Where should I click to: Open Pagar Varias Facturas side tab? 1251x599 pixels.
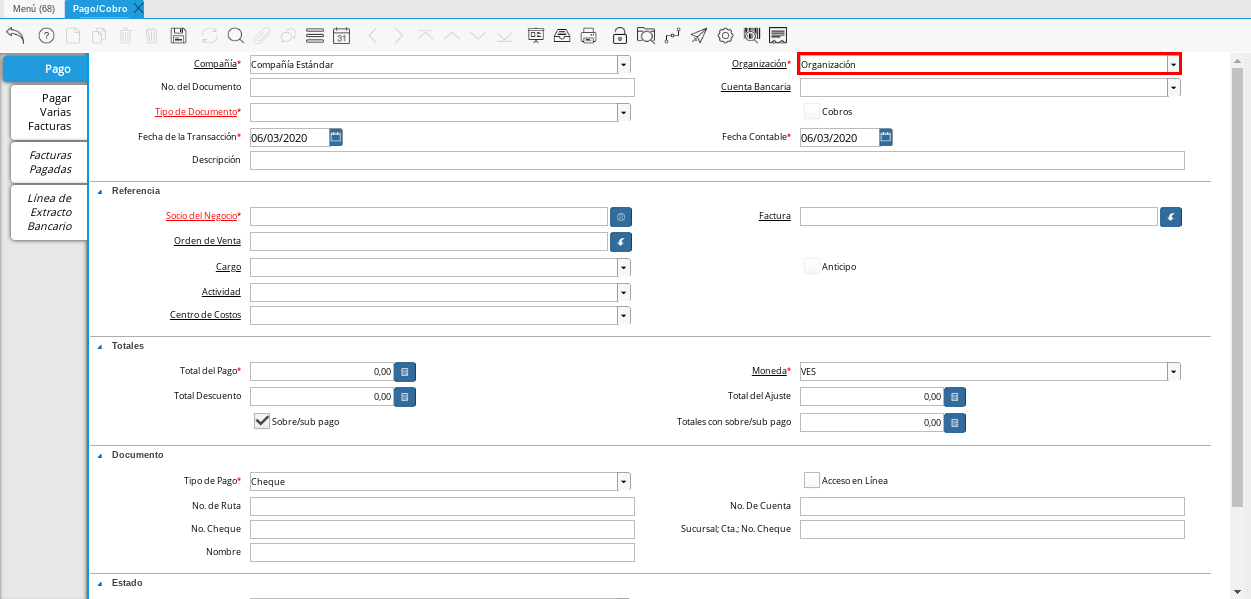point(49,112)
